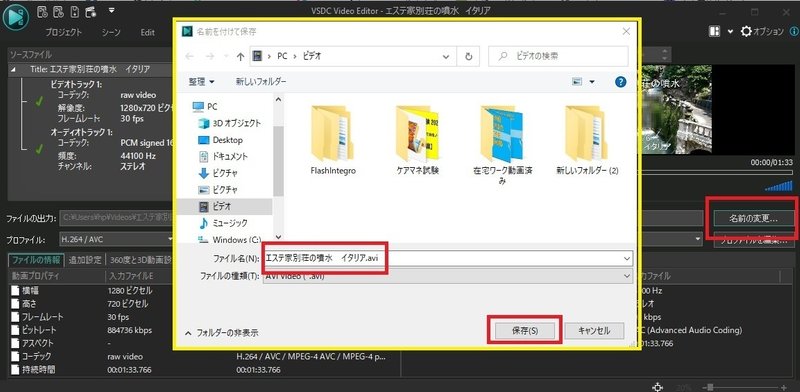Image resolution: width=800 pixels, height=392 pixels.
Task: Select Desktop in navigation pane
Action: point(220,140)
